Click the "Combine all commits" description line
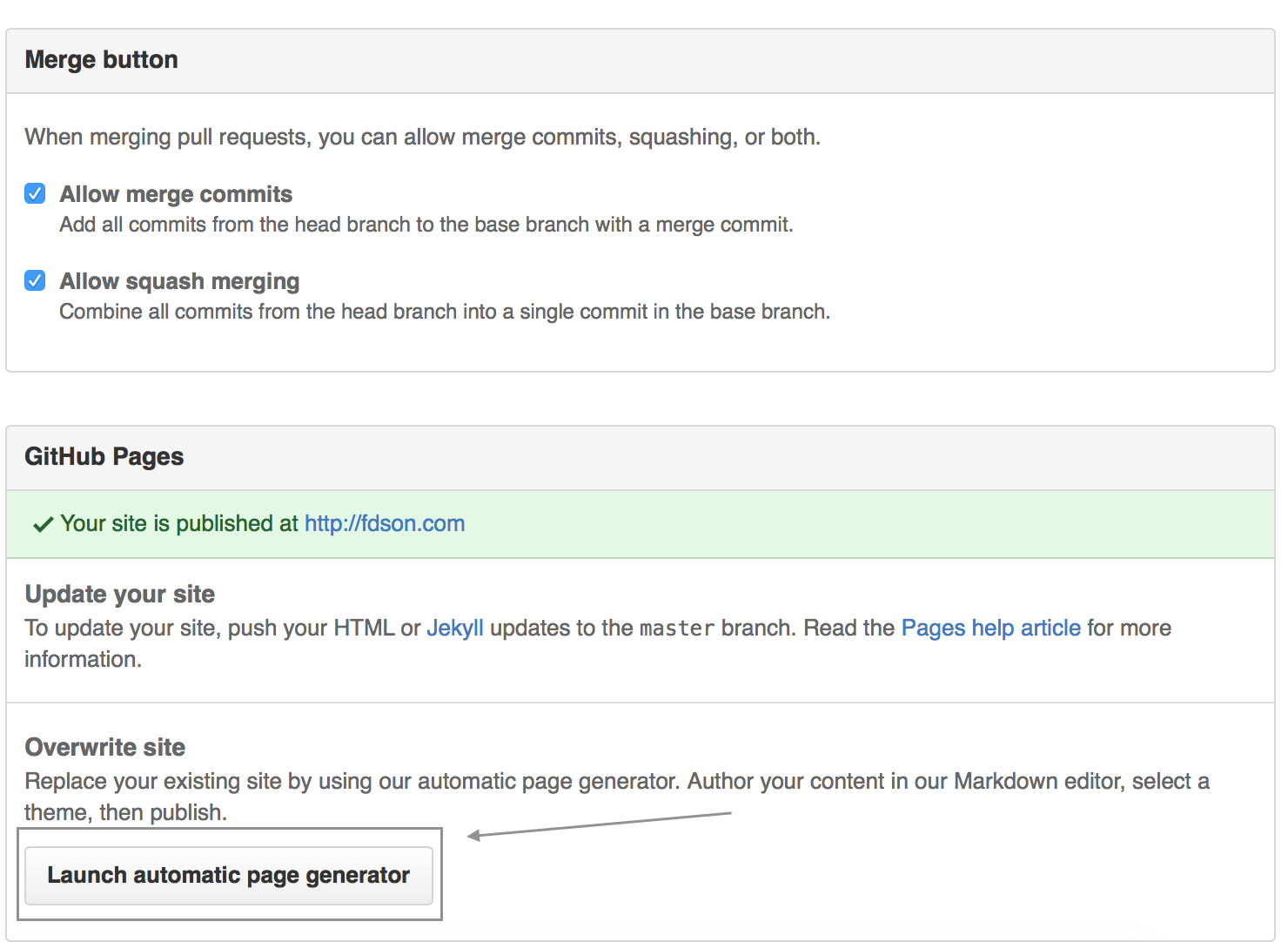The width and height of the screenshot is (1288, 942). (x=444, y=312)
